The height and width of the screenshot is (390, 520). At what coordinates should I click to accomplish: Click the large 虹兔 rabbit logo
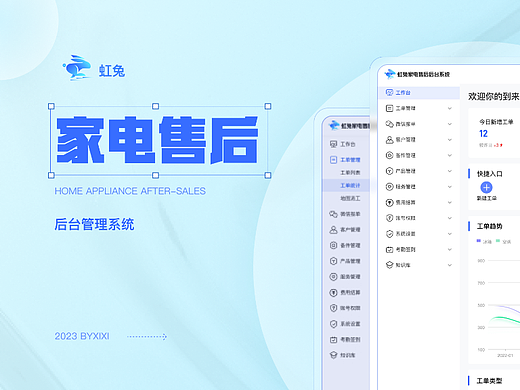[77, 68]
